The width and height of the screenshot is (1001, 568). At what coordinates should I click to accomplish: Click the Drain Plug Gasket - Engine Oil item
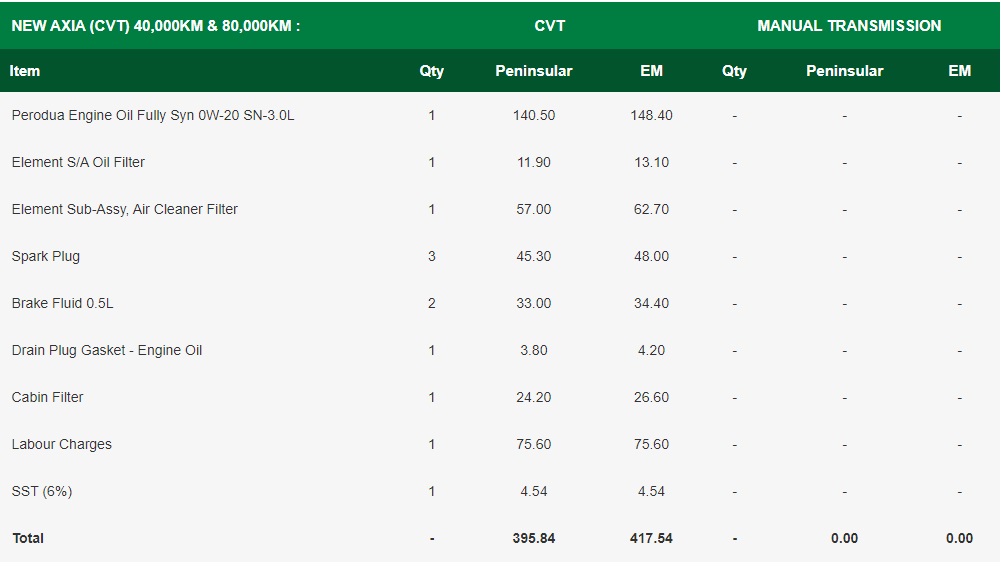(107, 350)
